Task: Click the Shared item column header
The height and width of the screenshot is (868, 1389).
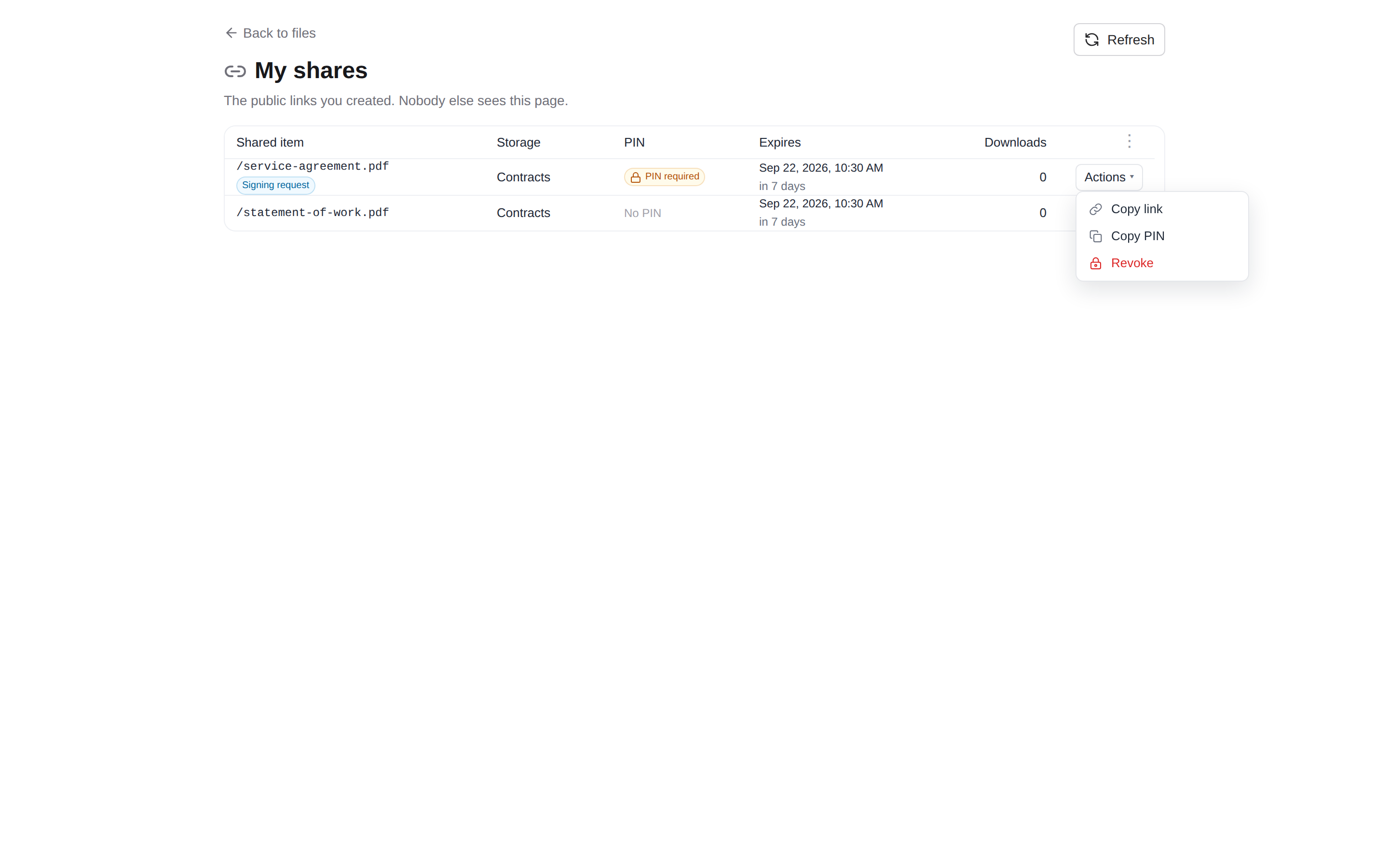Action: 270,142
